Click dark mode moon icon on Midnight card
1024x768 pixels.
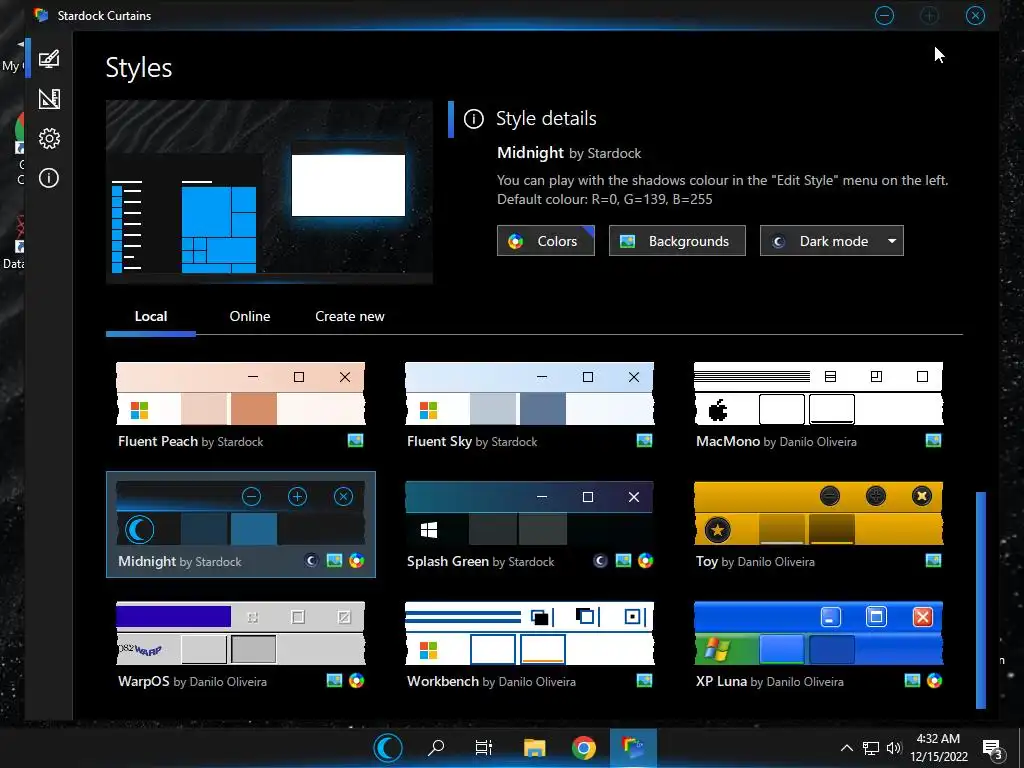click(x=312, y=560)
